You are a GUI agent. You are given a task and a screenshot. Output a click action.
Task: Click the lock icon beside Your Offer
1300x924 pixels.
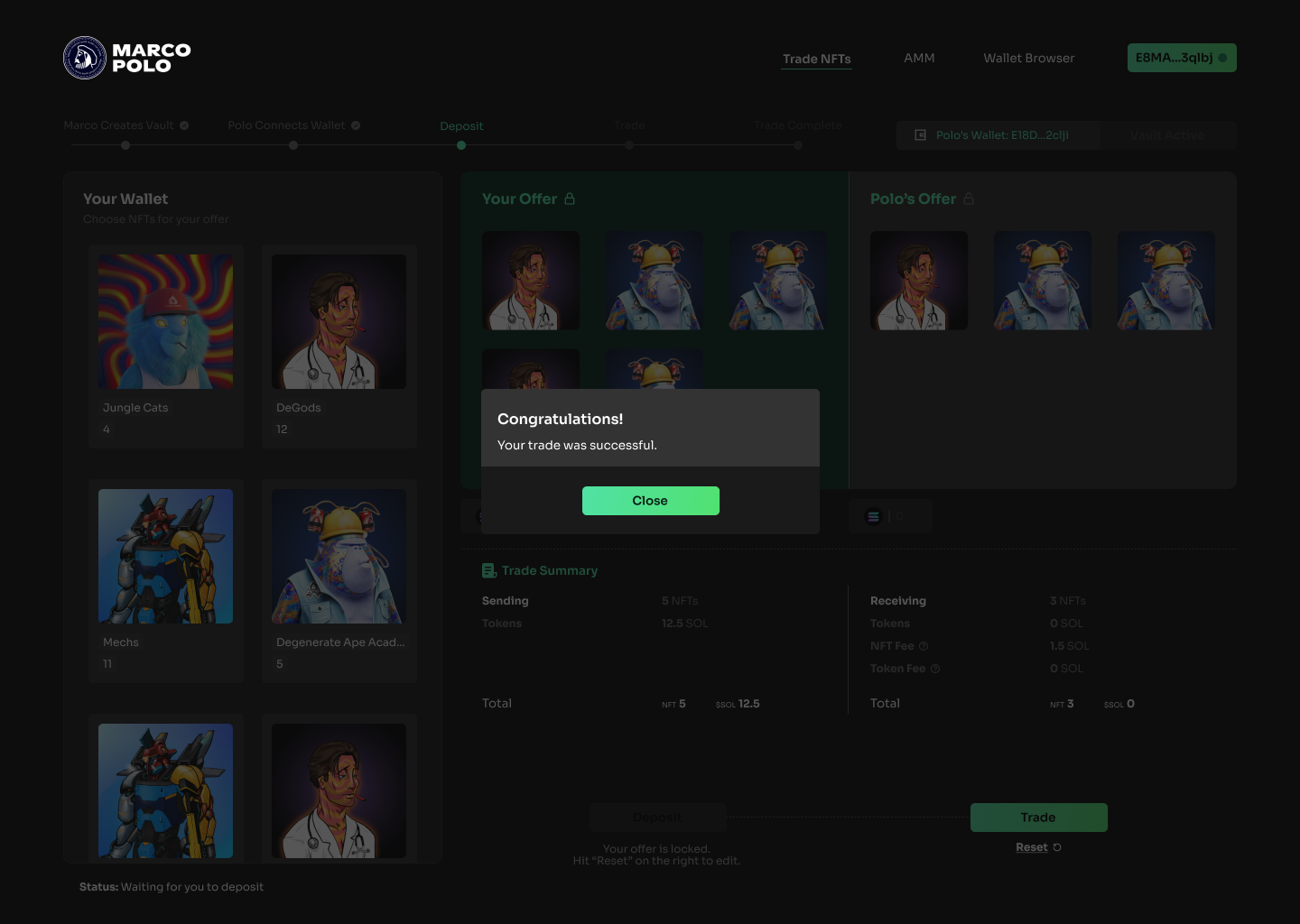click(571, 199)
